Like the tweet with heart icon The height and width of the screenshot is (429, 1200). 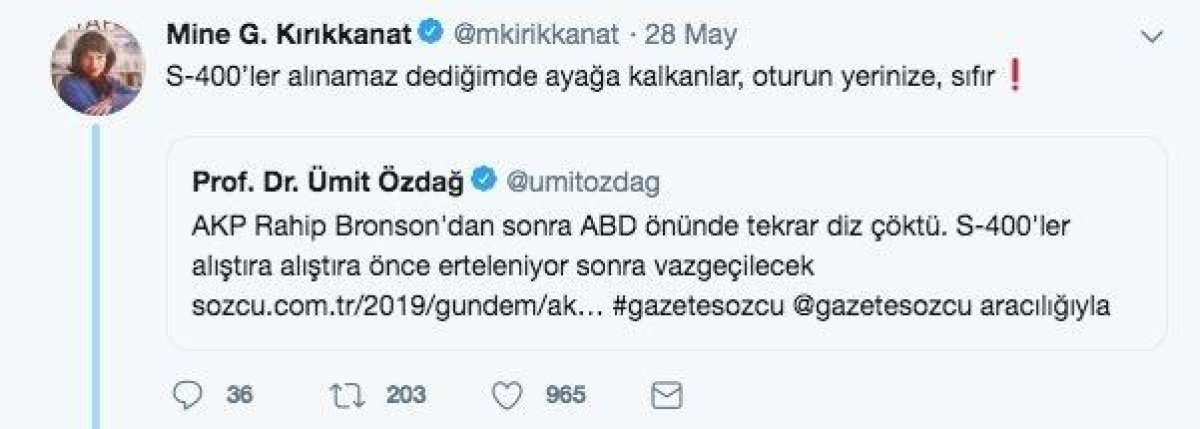pos(510,395)
